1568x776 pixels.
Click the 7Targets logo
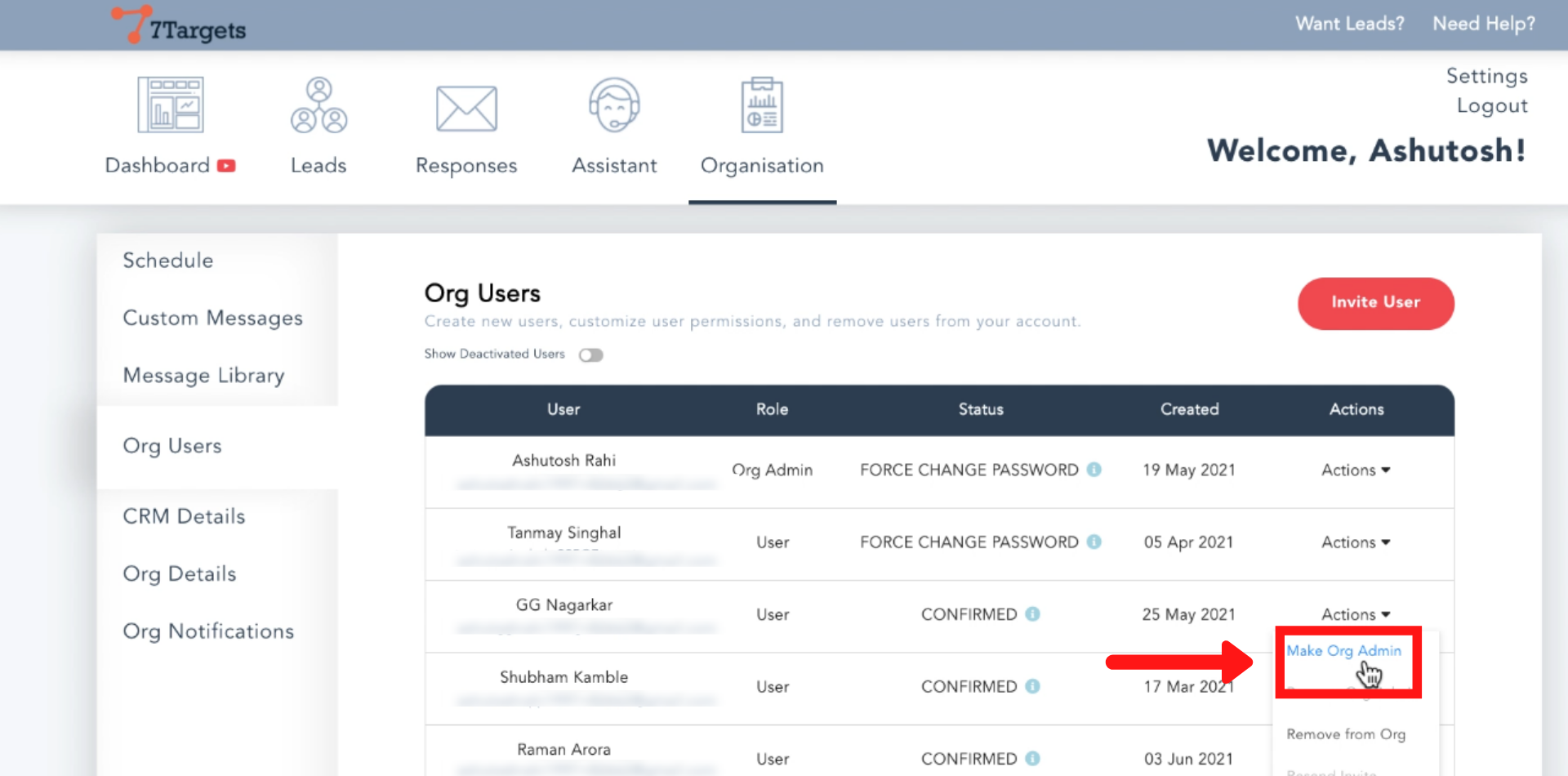click(x=179, y=25)
